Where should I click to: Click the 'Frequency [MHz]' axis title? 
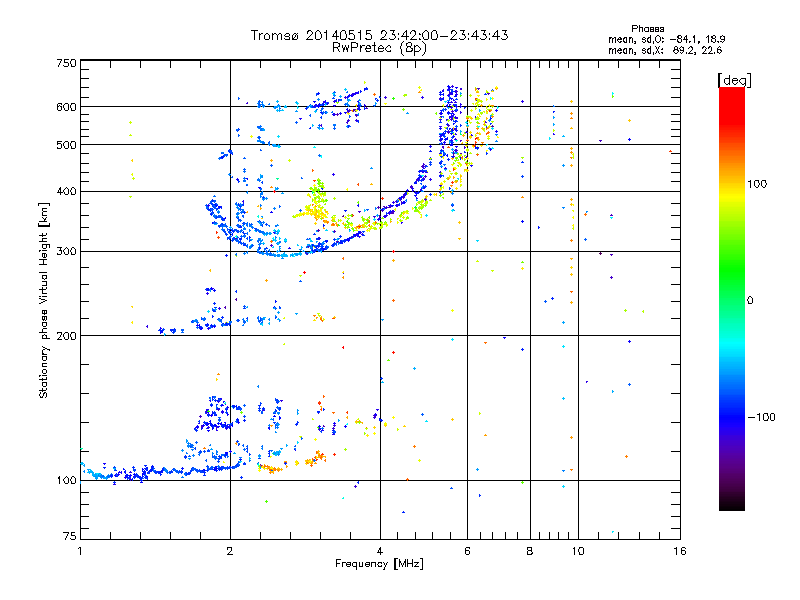pos(379,564)
